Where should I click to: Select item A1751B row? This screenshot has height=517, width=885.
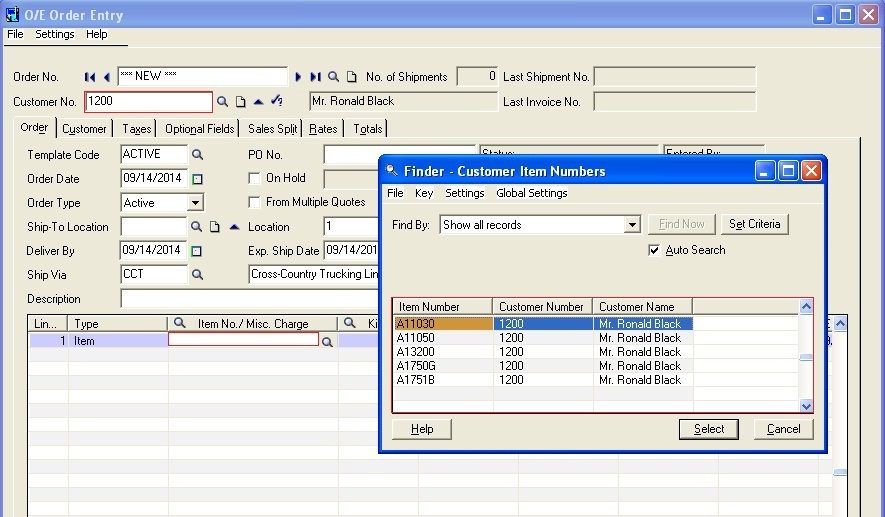coord(543,380)
